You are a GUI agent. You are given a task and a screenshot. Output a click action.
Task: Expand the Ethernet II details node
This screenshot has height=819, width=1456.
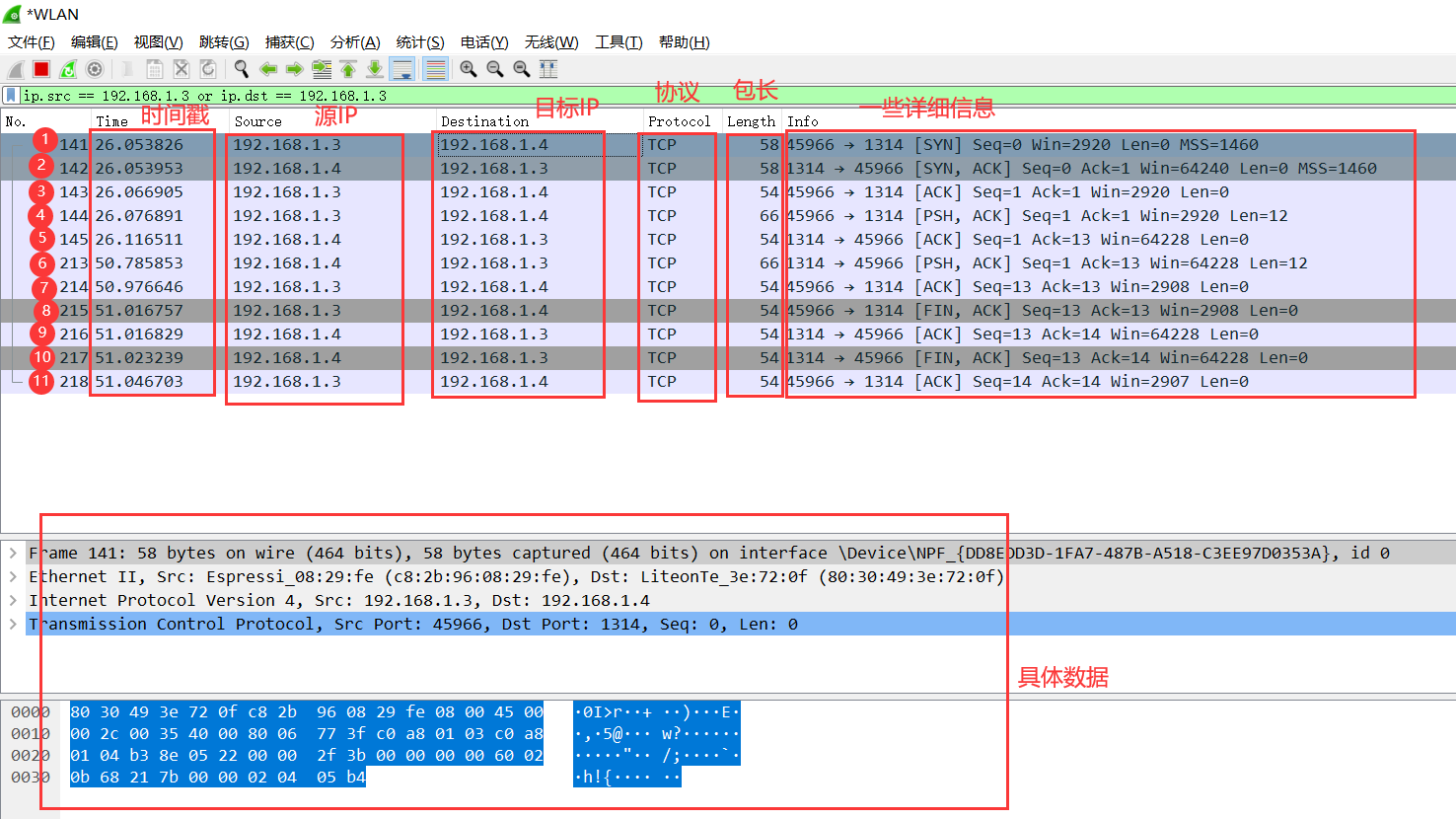coord(13,576)
